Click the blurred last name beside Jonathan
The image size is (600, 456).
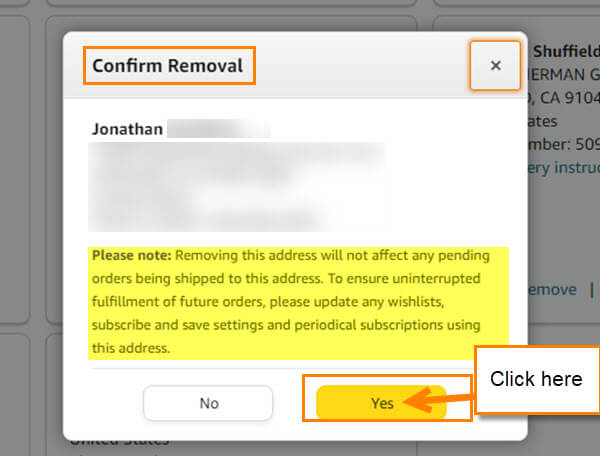coord(219,129)
